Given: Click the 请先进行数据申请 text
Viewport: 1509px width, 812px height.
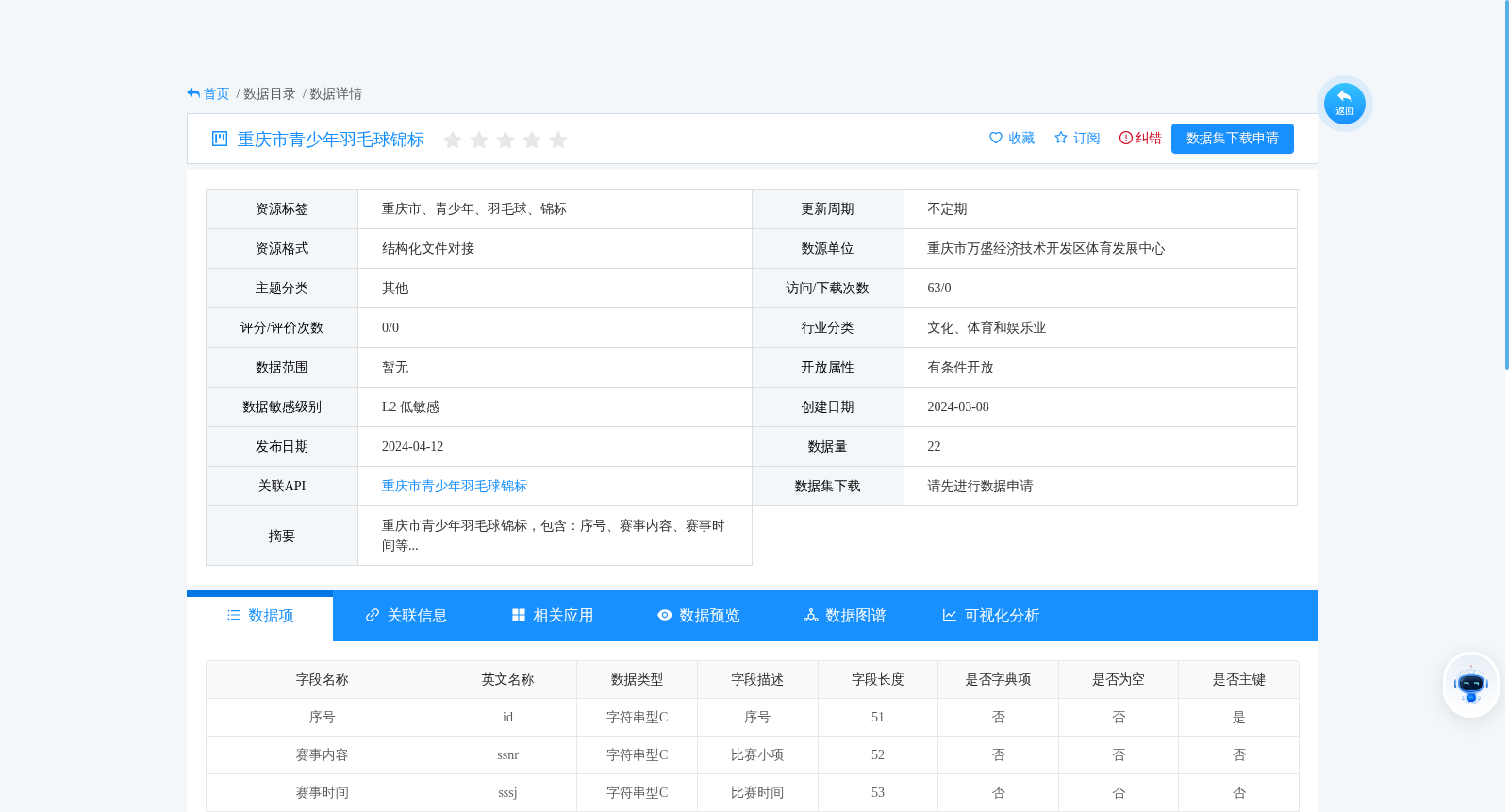Looking at the screenshot, I should pos(980,487).
